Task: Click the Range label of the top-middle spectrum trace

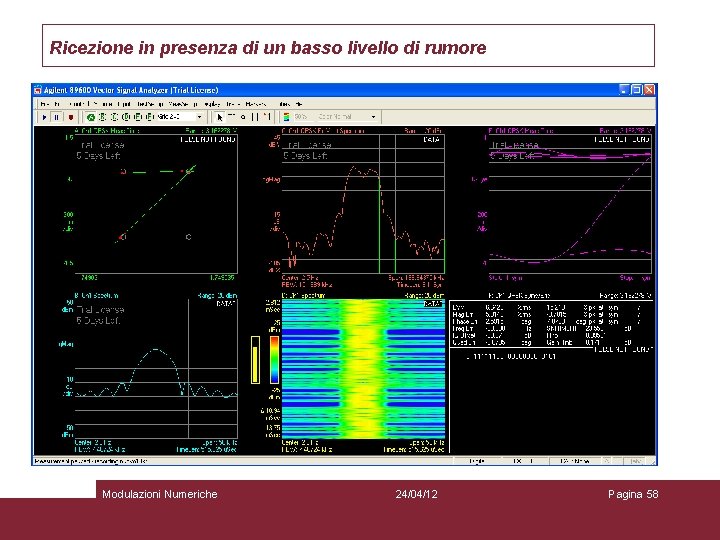Action: click(x=423, y=131)
